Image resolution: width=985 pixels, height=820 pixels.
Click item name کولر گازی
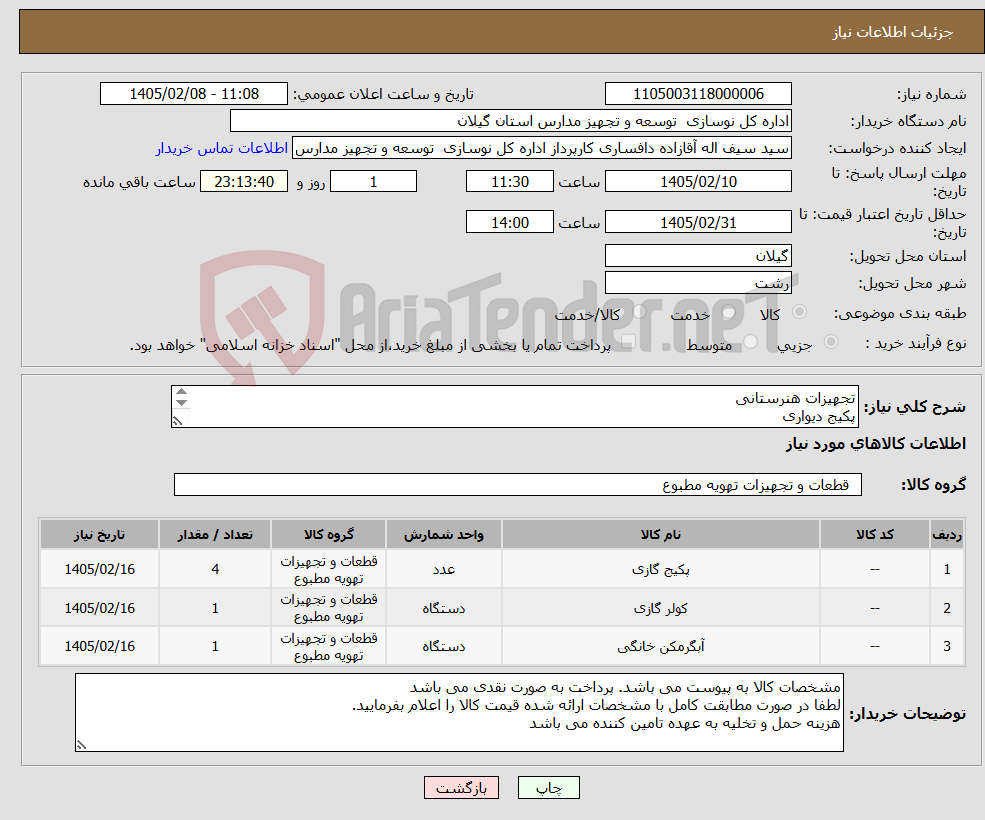[661, 608]
